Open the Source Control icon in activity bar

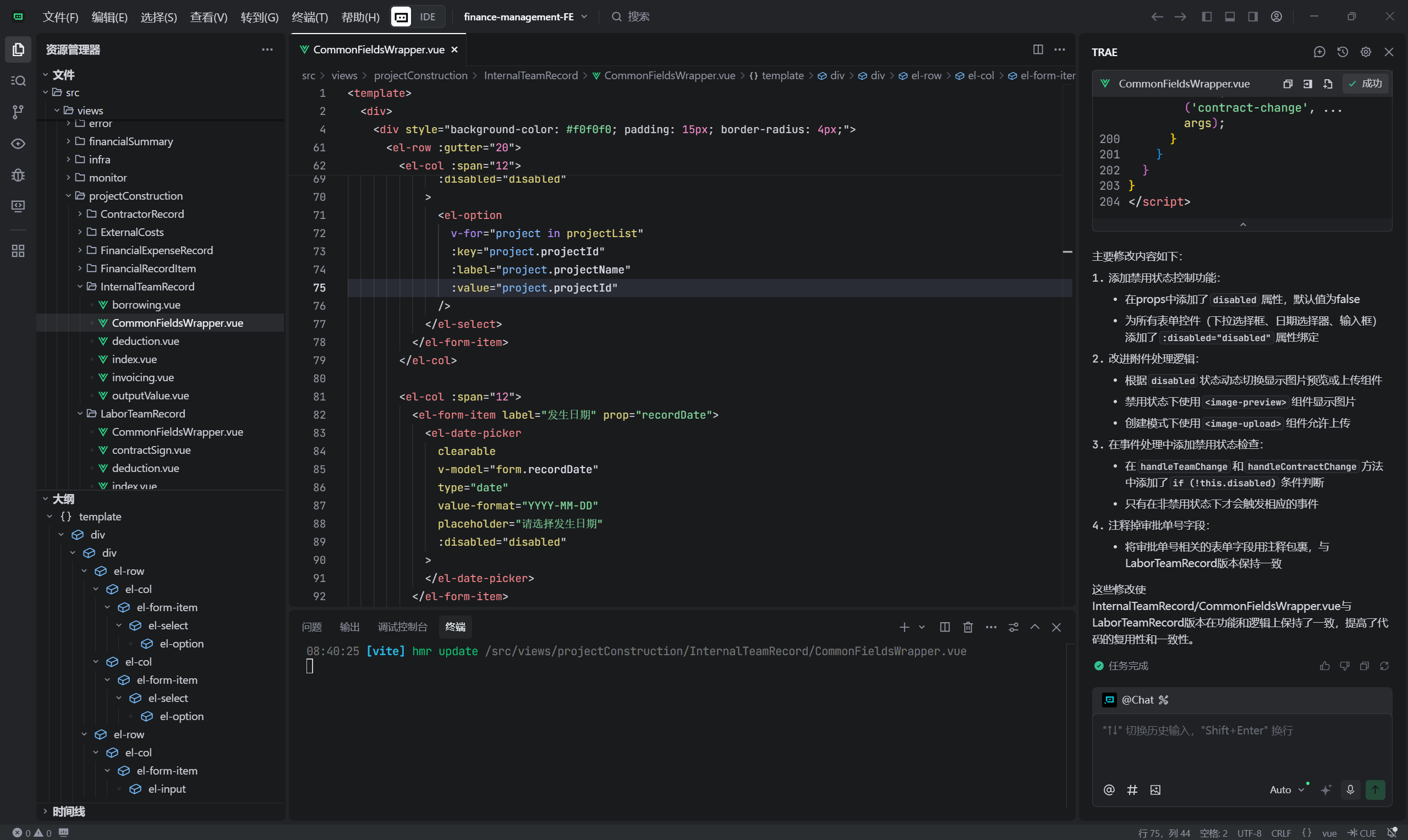click(x=18, y=112)
